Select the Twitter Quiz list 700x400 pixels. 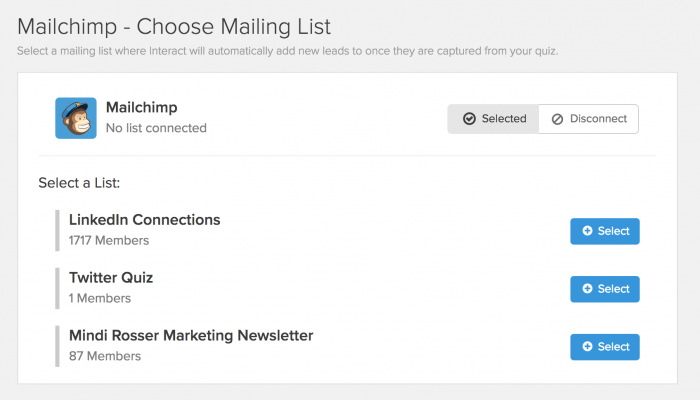605,289
